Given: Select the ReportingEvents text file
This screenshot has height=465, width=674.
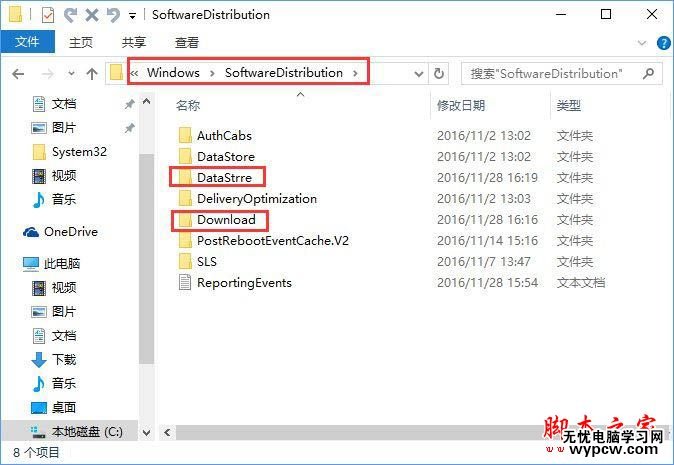Looking at the screenshot, I should tap(245, 283).
